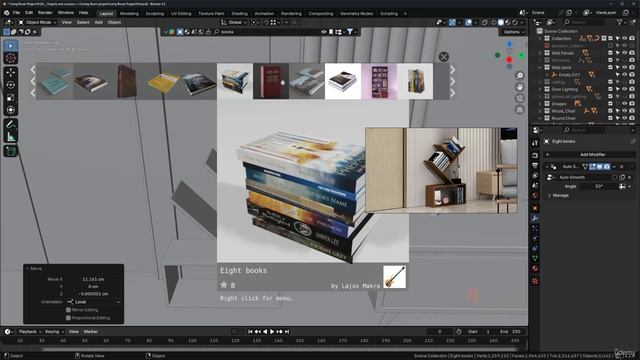Image resolution: width=640 pixels, height=360 pixels.
Task: Switch to the Modeling workspace tab
Action: tap(129, 13)
